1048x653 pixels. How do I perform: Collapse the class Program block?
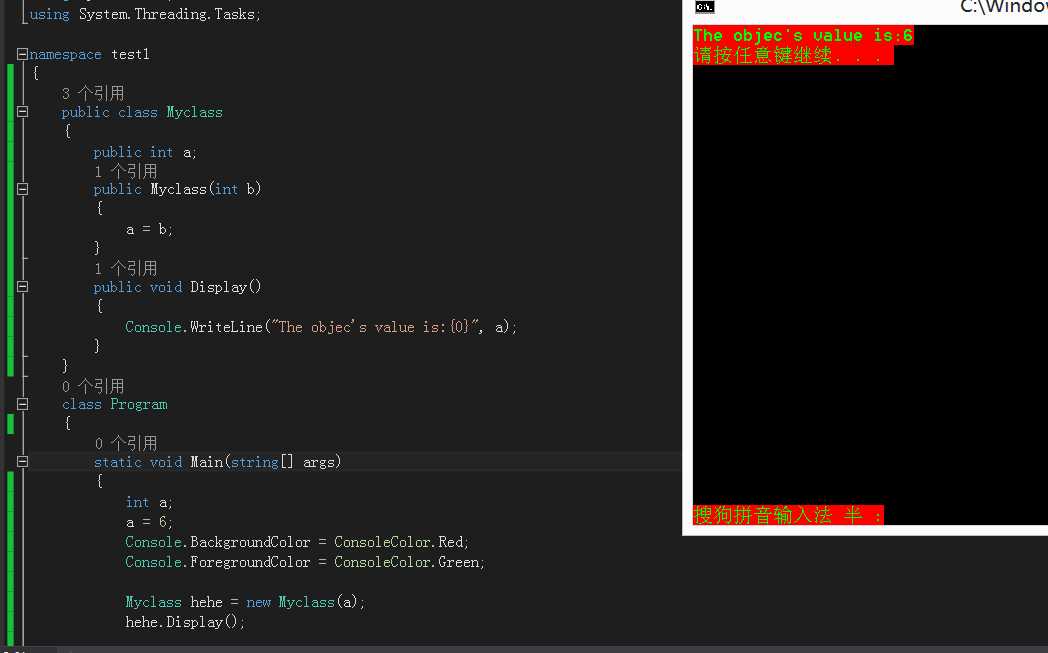click(22, 404)
